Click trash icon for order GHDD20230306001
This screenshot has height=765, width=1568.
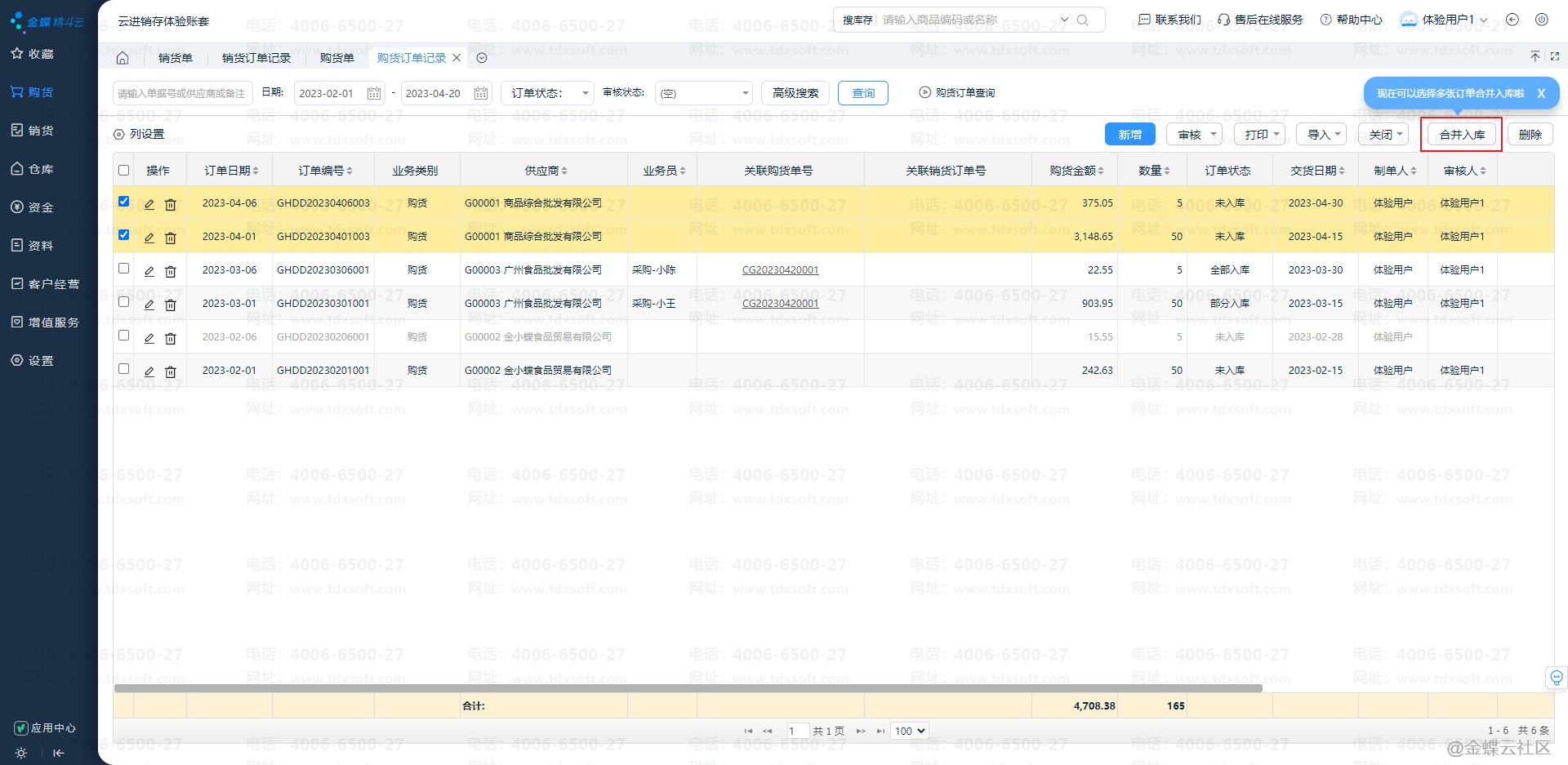point(171,271)
